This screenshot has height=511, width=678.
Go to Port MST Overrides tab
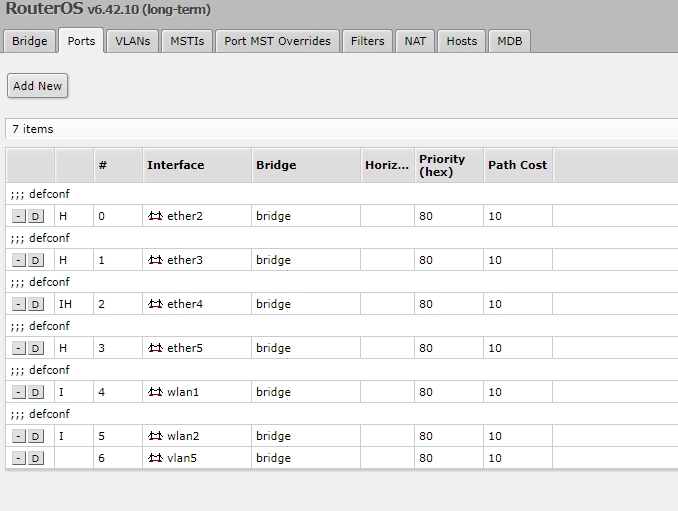277,41
